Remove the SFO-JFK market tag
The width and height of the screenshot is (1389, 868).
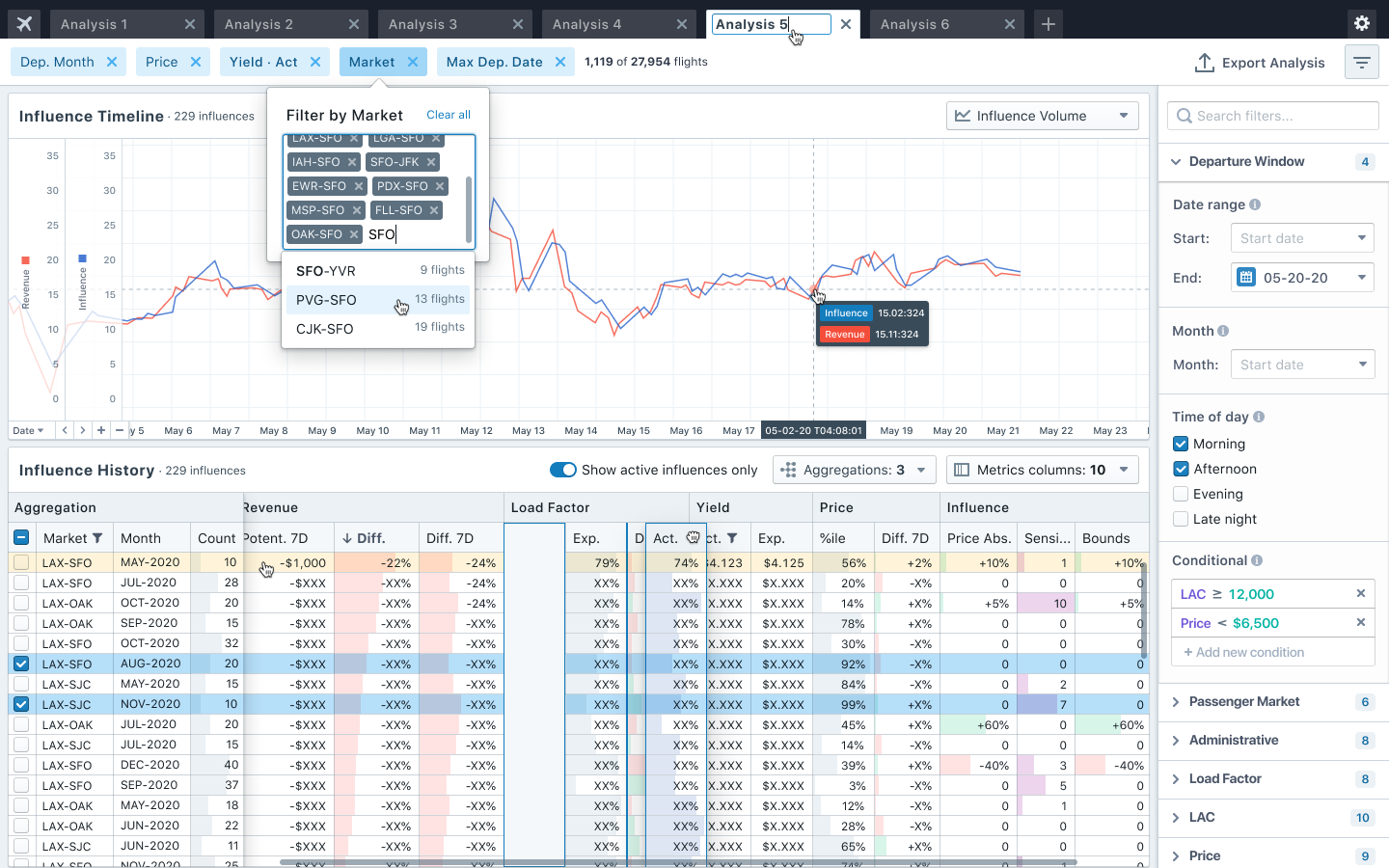pos(431,162)
